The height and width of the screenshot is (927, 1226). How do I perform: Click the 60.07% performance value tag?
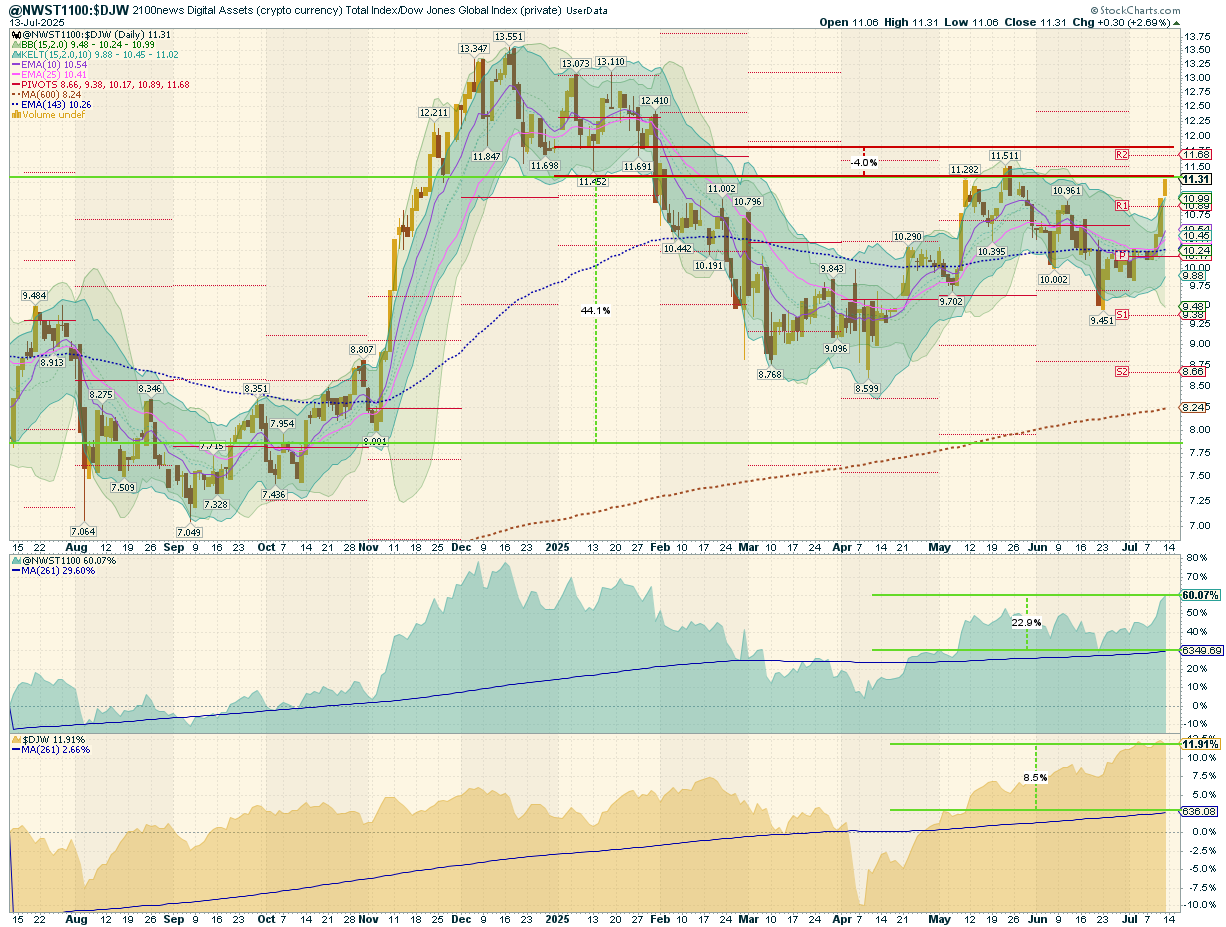pos(1198,595)
